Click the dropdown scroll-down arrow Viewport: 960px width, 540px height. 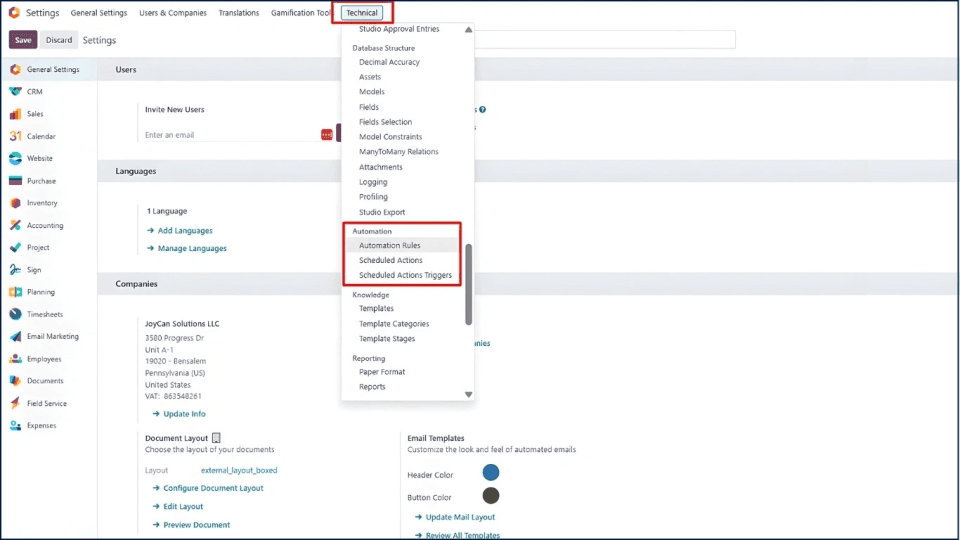tap(468, 395)
